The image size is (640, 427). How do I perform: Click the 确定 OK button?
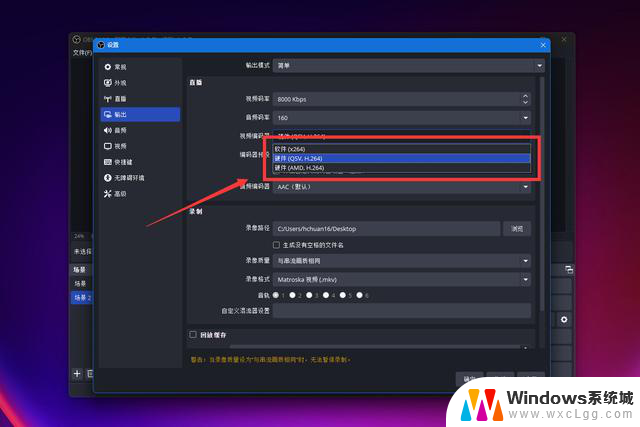coord(469,379)
